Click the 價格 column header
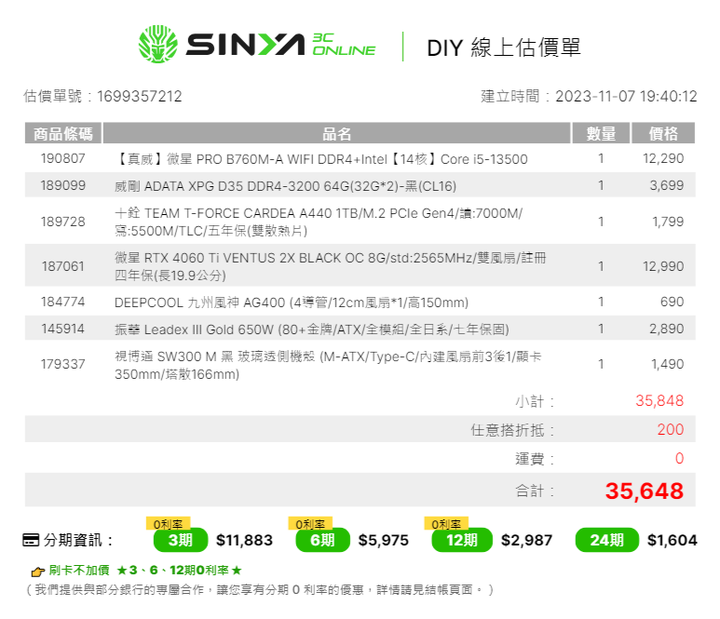 click(x=663, y=134)
